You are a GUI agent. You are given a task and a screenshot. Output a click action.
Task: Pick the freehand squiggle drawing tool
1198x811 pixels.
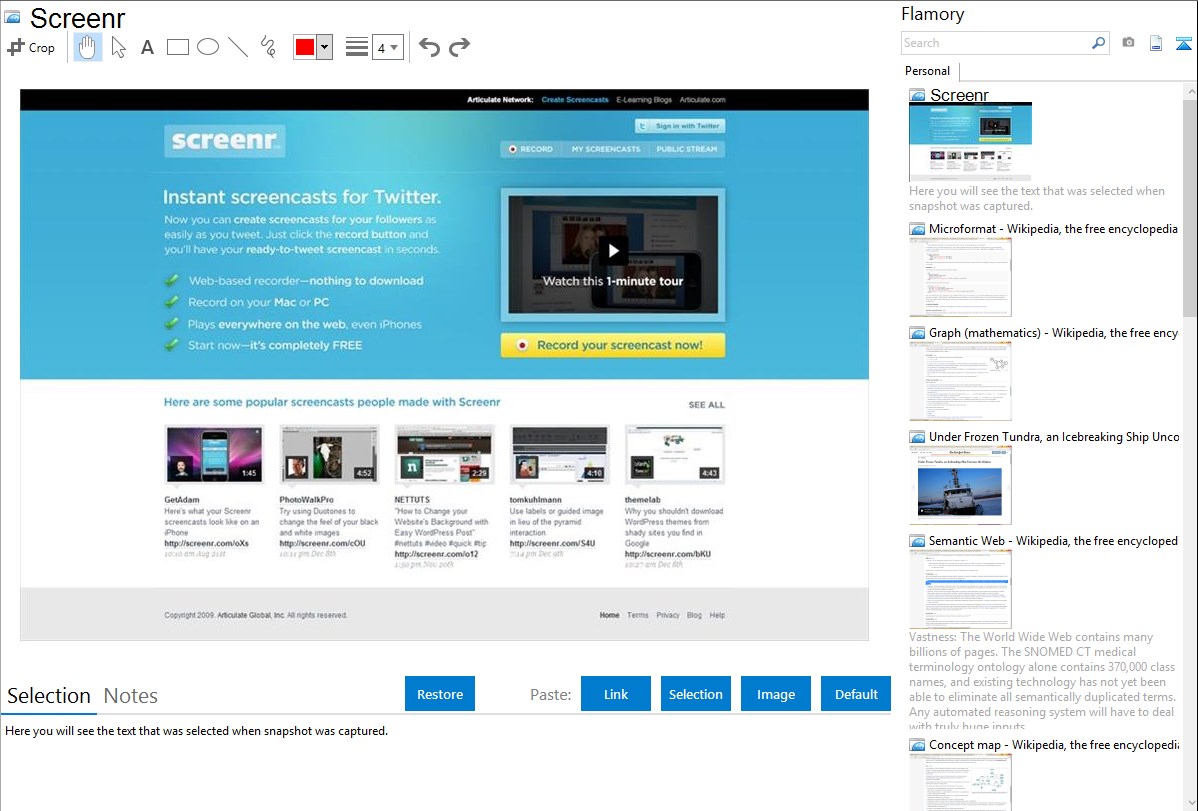pyautogui.click(x=267, y=47)
